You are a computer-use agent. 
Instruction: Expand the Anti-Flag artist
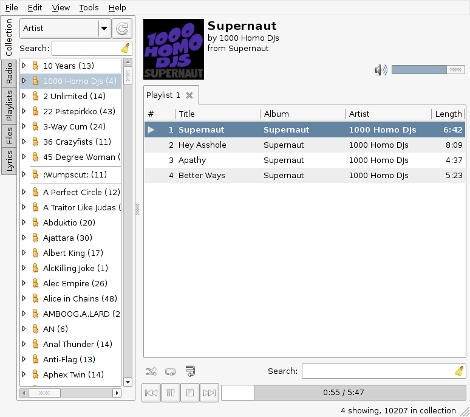pyautogui.click(x=24, y=359)
